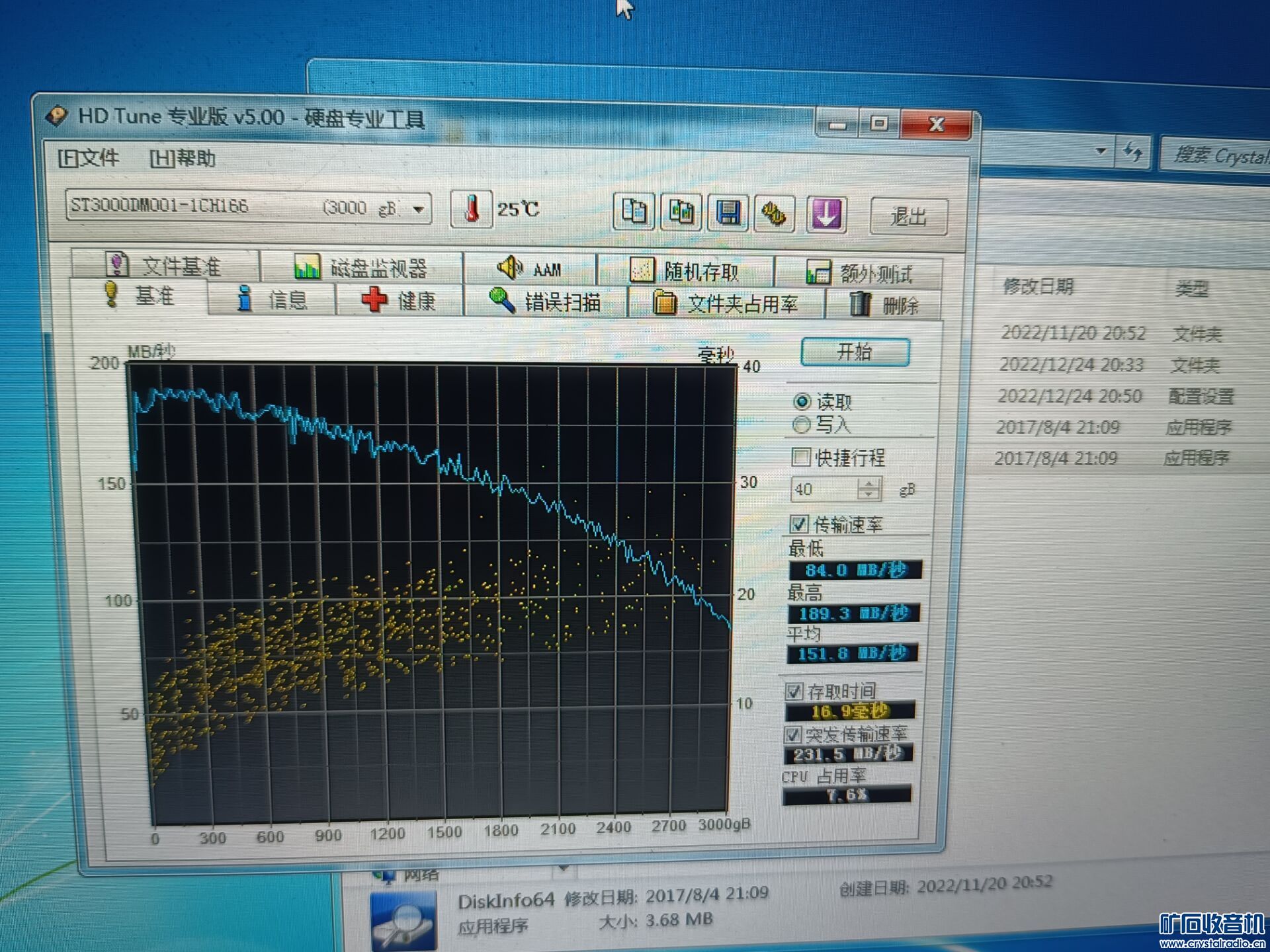Open the 删除 tab
The image size is (1270, 952).
click(x=884, y=305)
